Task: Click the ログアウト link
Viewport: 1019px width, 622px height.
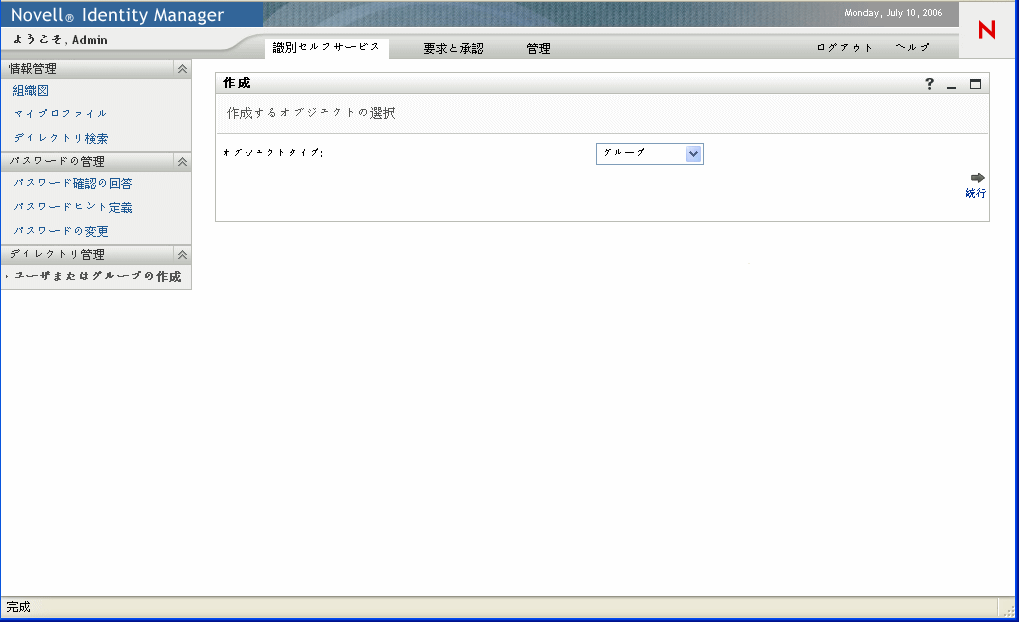Action: [x=843, y=47]
